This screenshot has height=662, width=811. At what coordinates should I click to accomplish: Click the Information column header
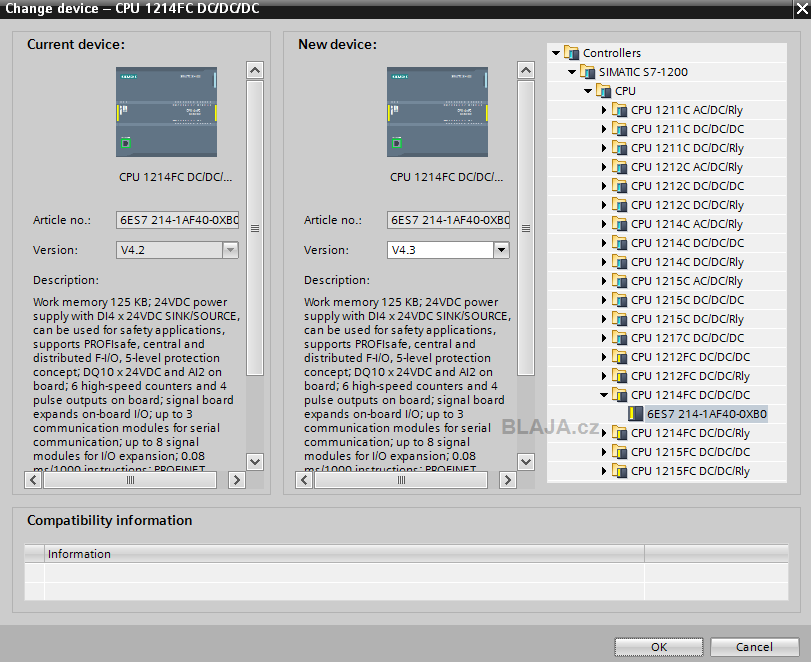coord(344,554)
